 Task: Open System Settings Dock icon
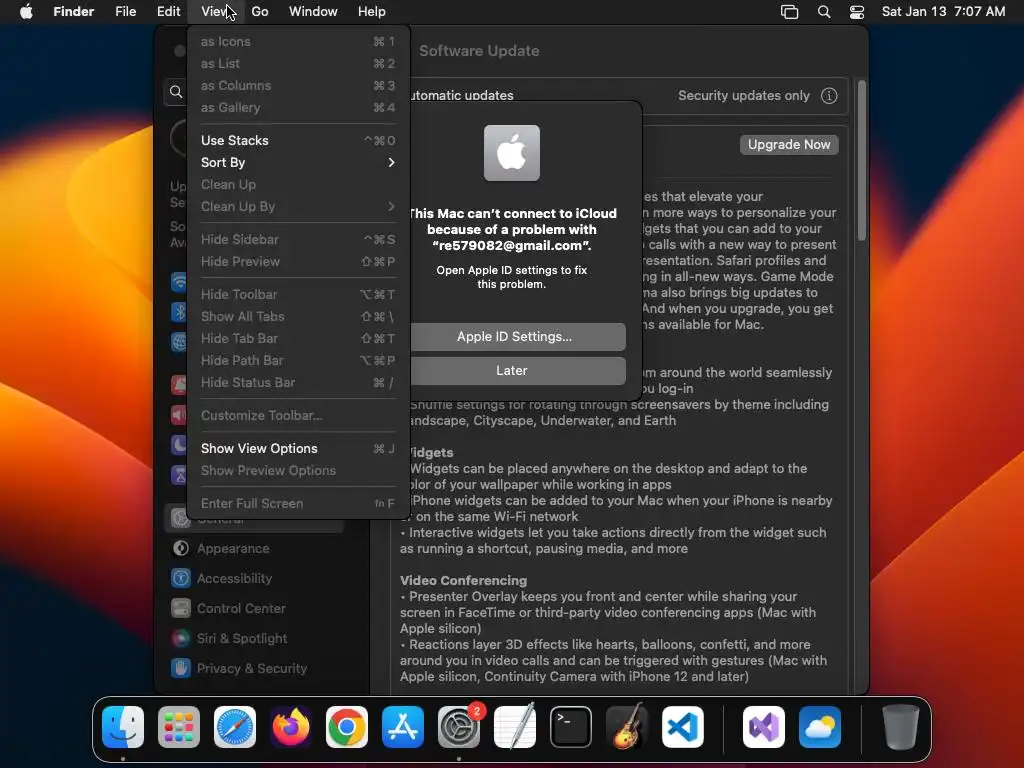[x=458, y=727]
